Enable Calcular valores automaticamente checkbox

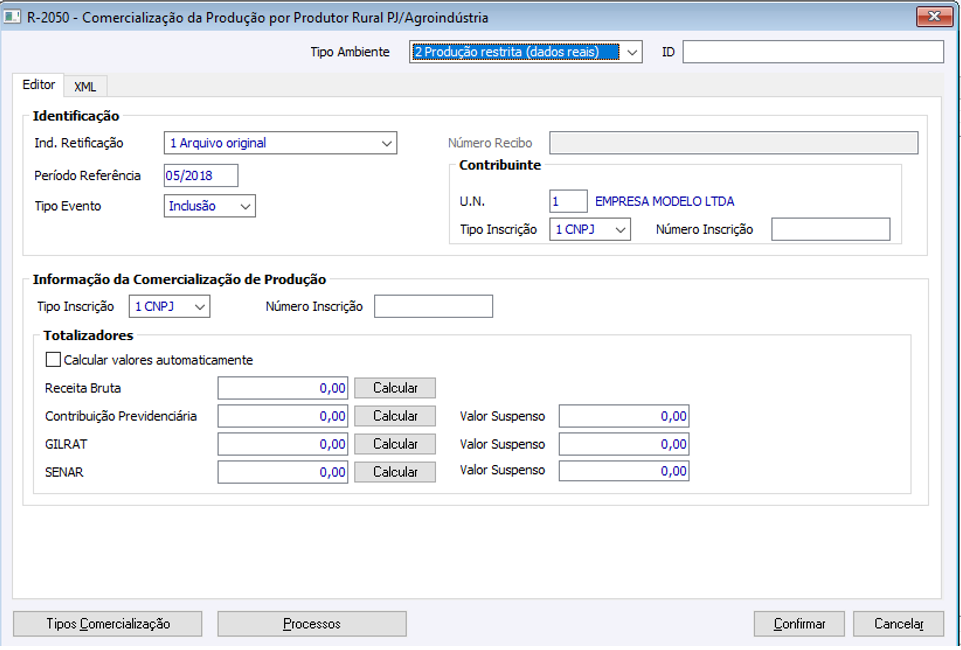pyautogui.click(x=54, y=360)
